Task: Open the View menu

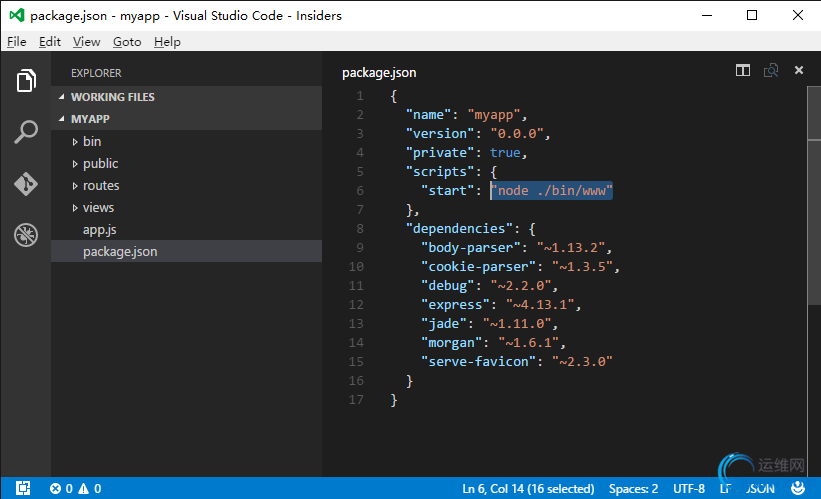Action: pyautogui.click(x=86, y=41)
